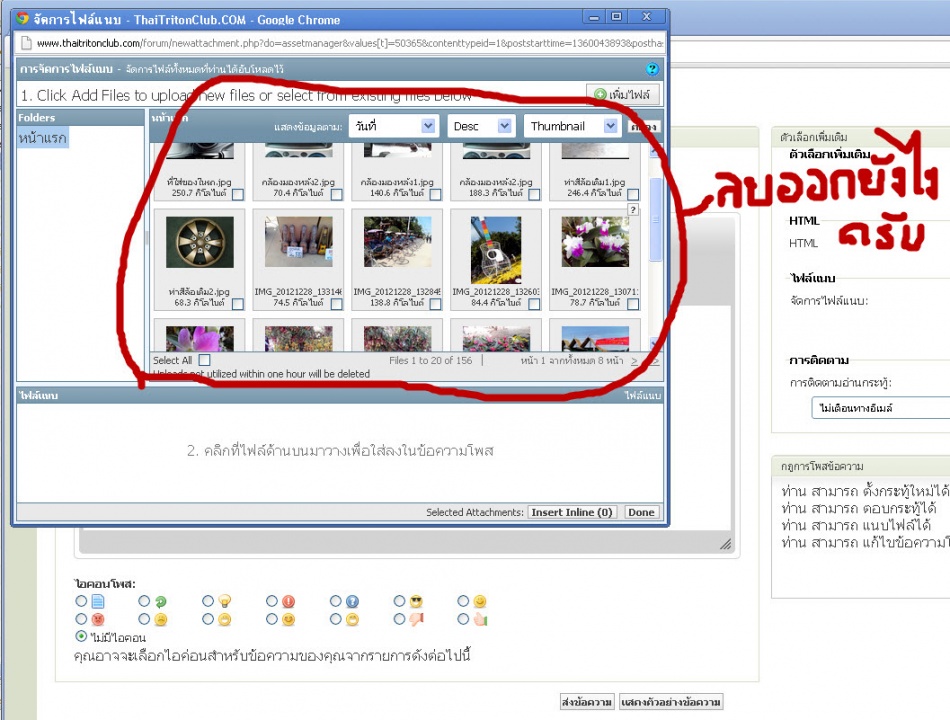This screenshot has width=950, height=720.
Task: Click the Insert Inline (0) button
Action: click(x=571, y=512)
